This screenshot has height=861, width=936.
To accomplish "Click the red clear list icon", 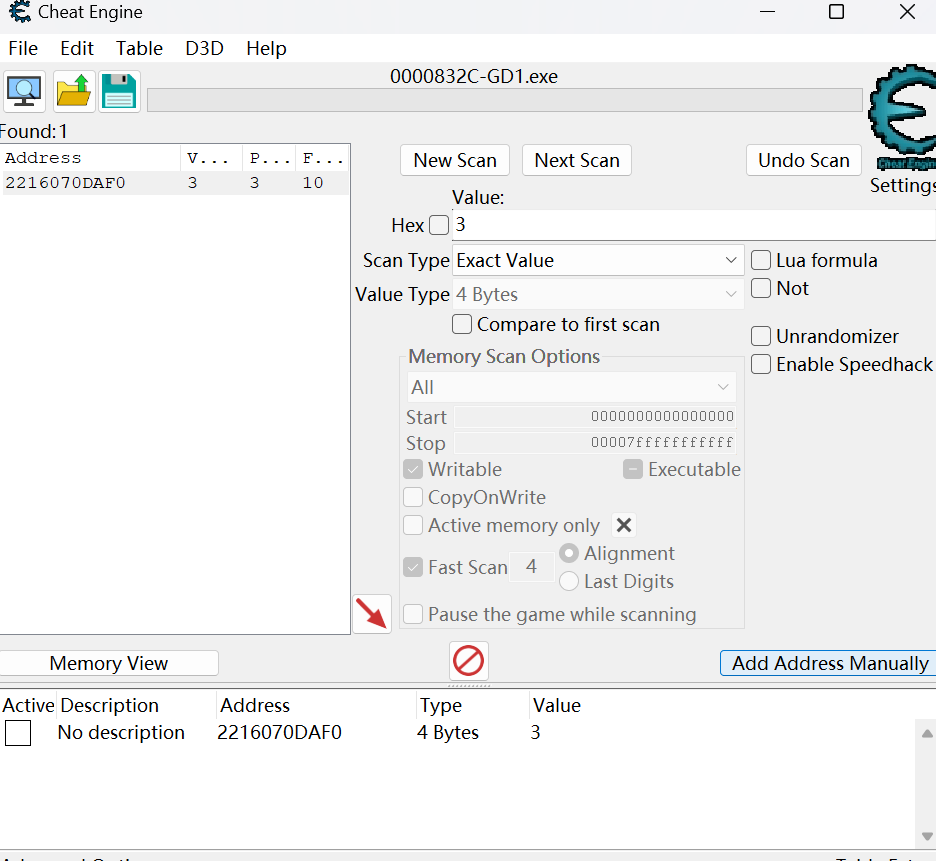I will (x=469, y=661).
